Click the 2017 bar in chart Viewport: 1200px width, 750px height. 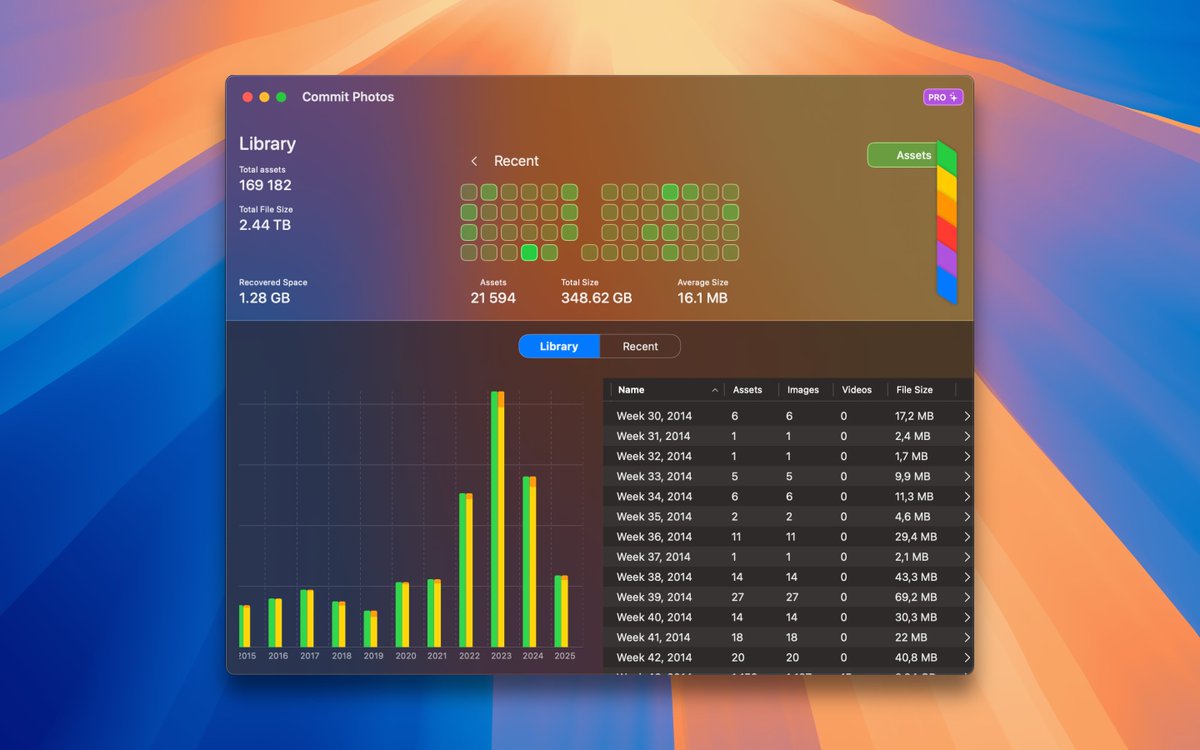pos(307,618)
